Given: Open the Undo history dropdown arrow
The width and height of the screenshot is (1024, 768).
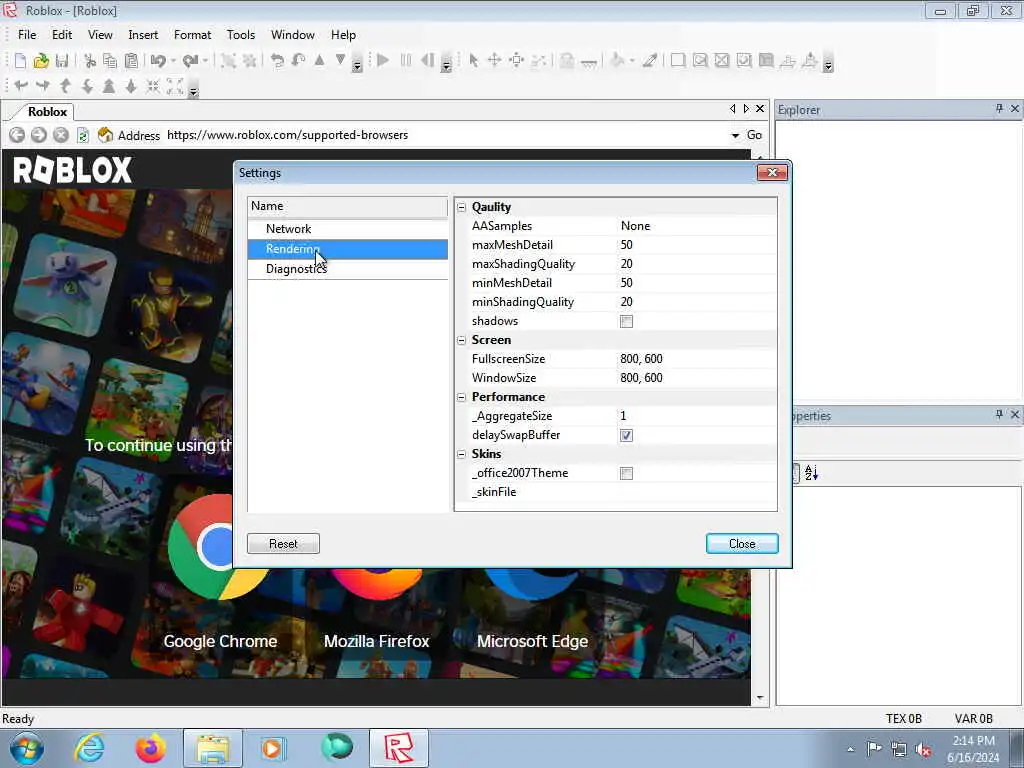Looking at the screenshot, I should [x=173, y=61].
